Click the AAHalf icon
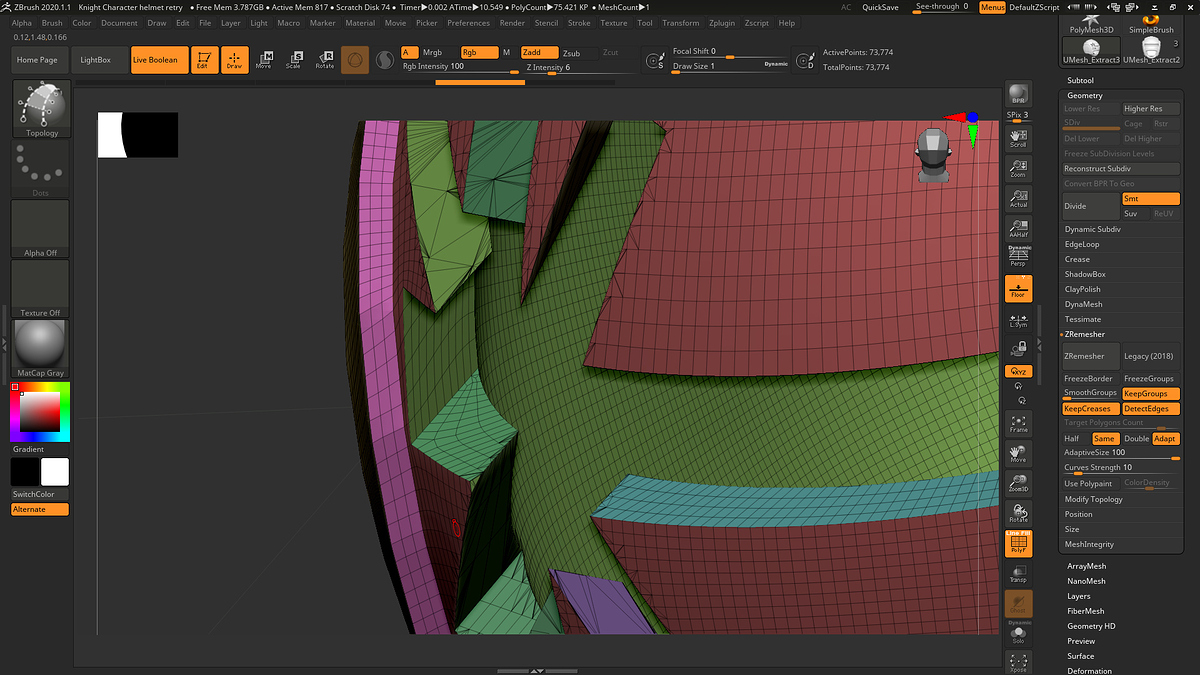1200x675 pixels. (1018, 228)
